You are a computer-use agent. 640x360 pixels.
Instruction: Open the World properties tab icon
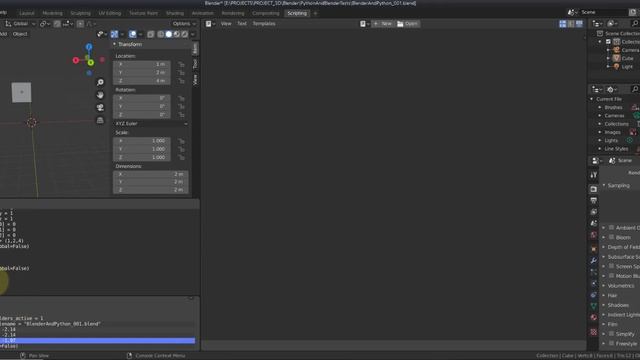(593, 235)
